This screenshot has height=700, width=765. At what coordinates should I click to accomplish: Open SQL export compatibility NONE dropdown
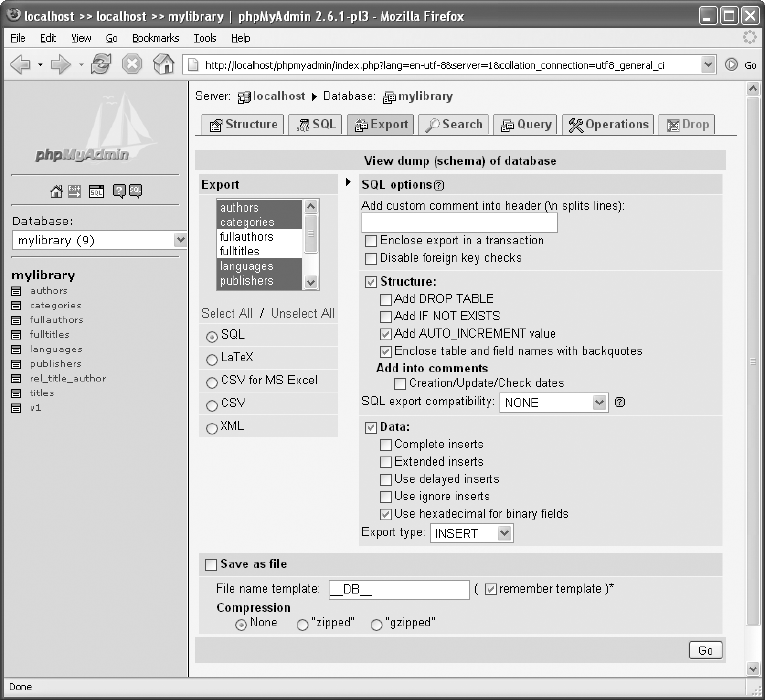coord(553,402)
